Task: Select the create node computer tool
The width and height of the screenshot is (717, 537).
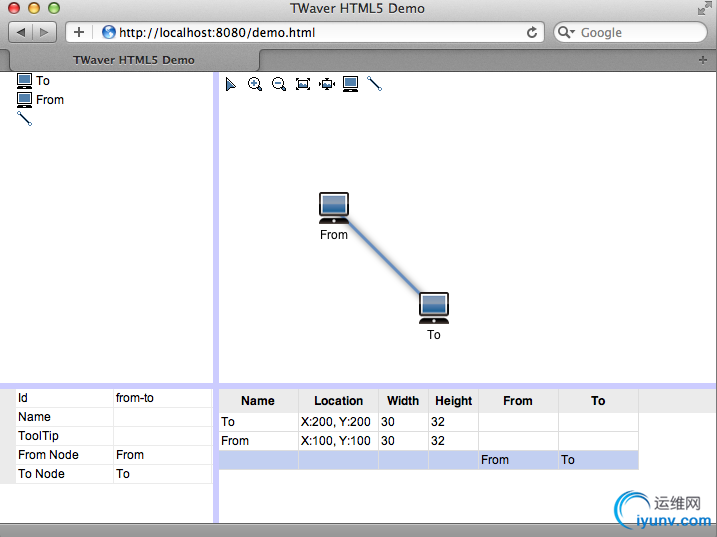Action: pos(350,84)
